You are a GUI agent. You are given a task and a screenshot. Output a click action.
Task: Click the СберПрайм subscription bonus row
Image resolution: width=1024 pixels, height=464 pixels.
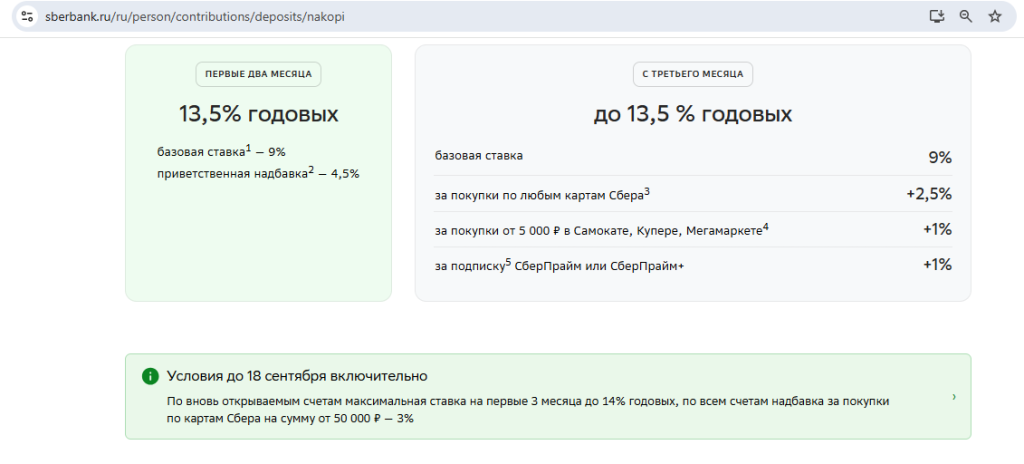point(559,265)
